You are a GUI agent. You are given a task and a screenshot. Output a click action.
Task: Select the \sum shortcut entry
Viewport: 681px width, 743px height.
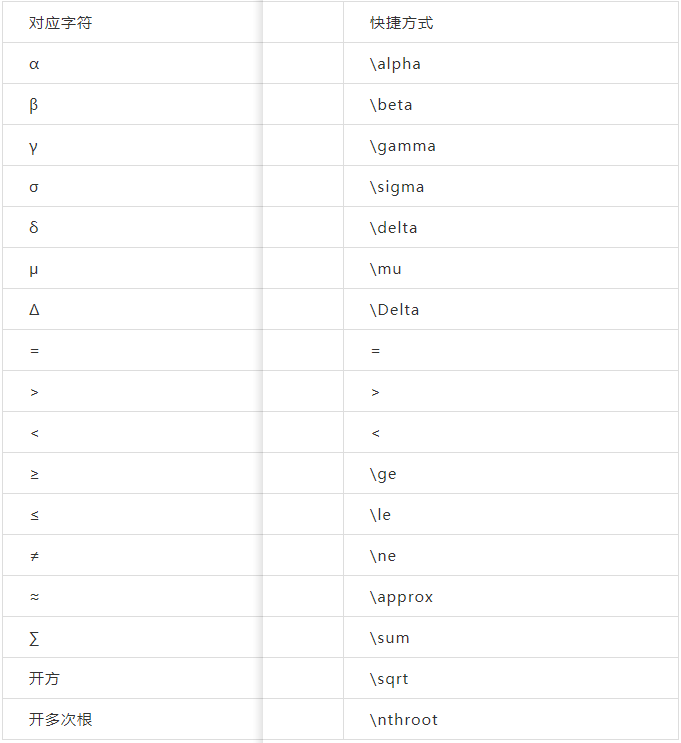(390, 638)
